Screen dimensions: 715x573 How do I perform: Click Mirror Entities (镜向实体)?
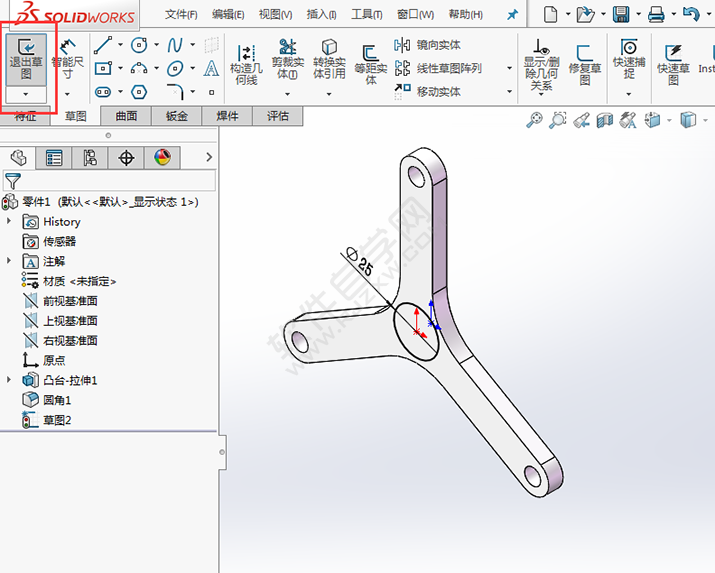(427, 45)
